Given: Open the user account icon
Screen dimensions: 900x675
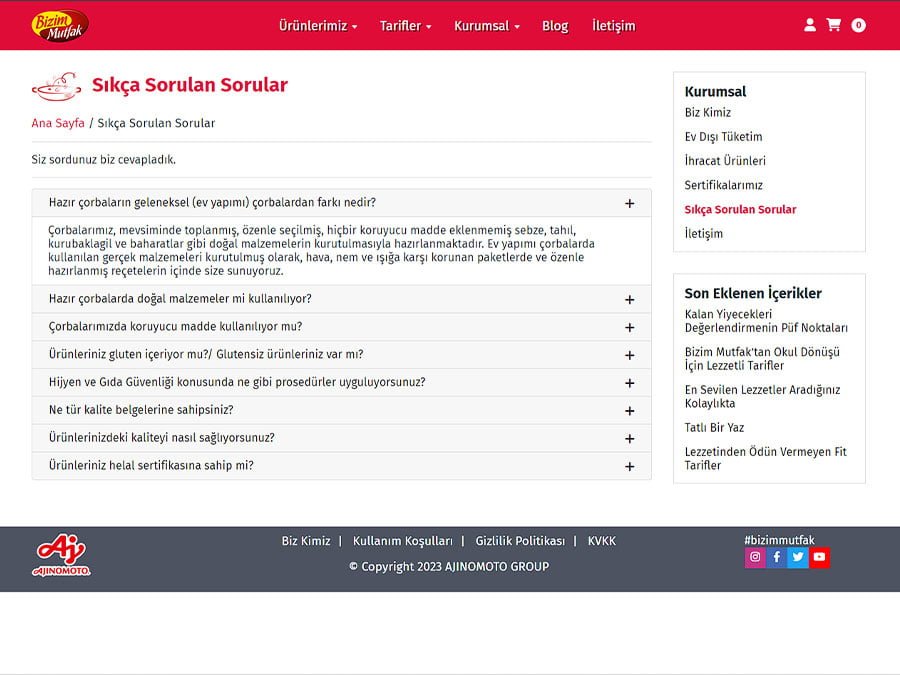Looking at the screenshot, I should (x=810, y=25).
